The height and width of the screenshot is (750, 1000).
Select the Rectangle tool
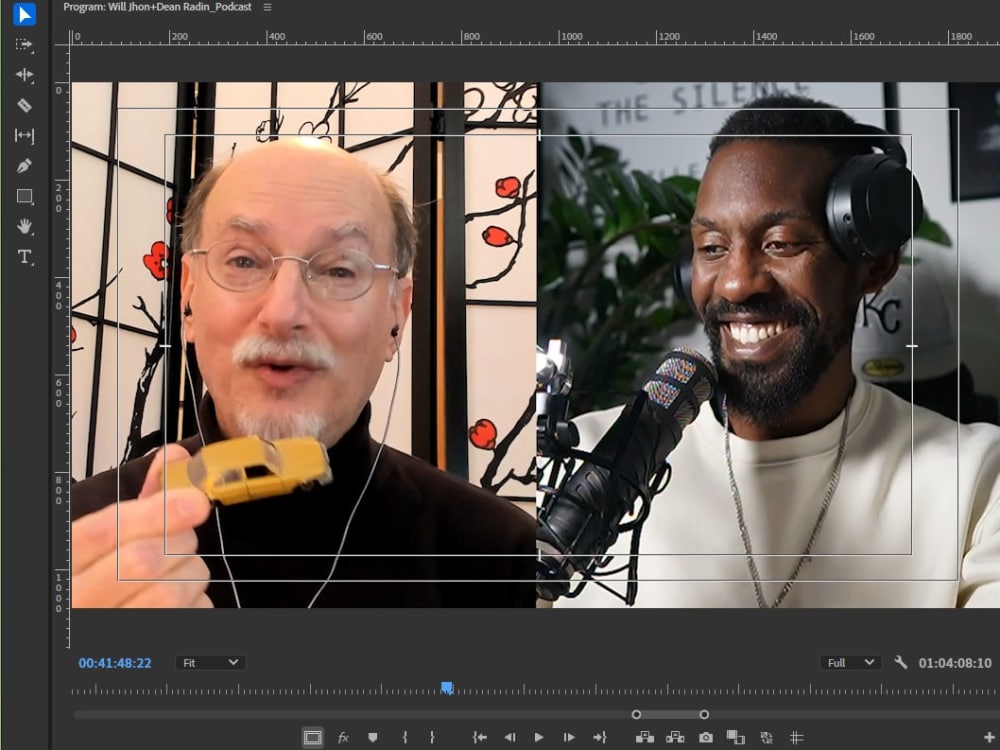(24, 196)
